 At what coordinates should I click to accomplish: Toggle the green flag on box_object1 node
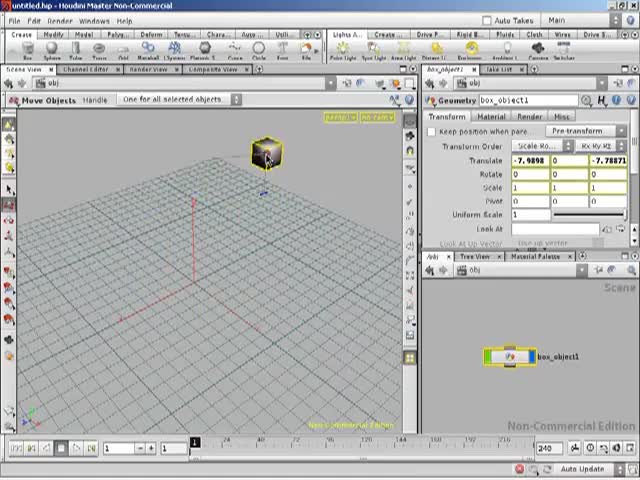(488, 357)
